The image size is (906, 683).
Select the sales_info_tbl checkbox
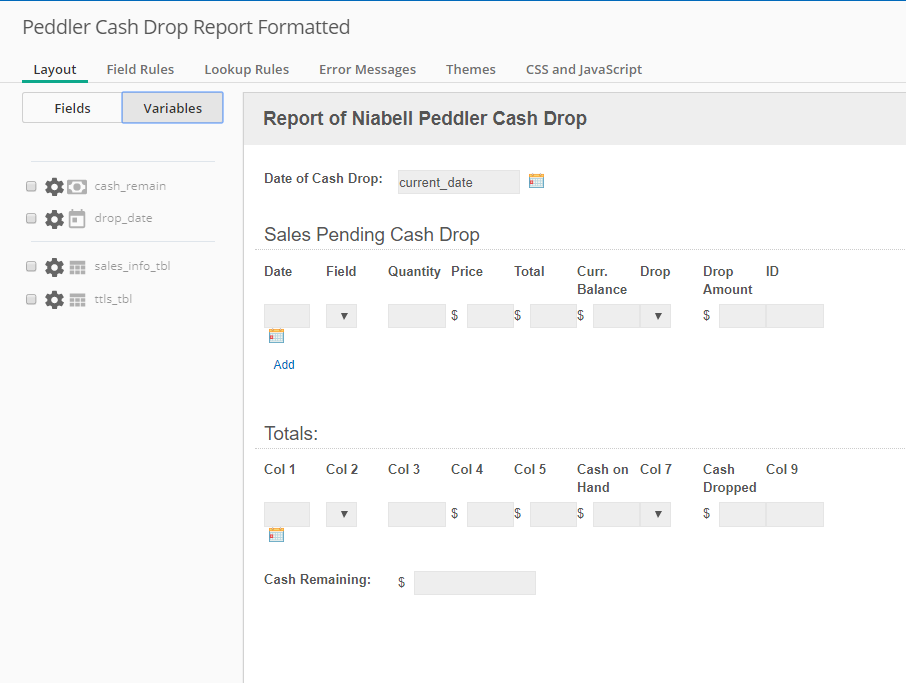(31, 266)
